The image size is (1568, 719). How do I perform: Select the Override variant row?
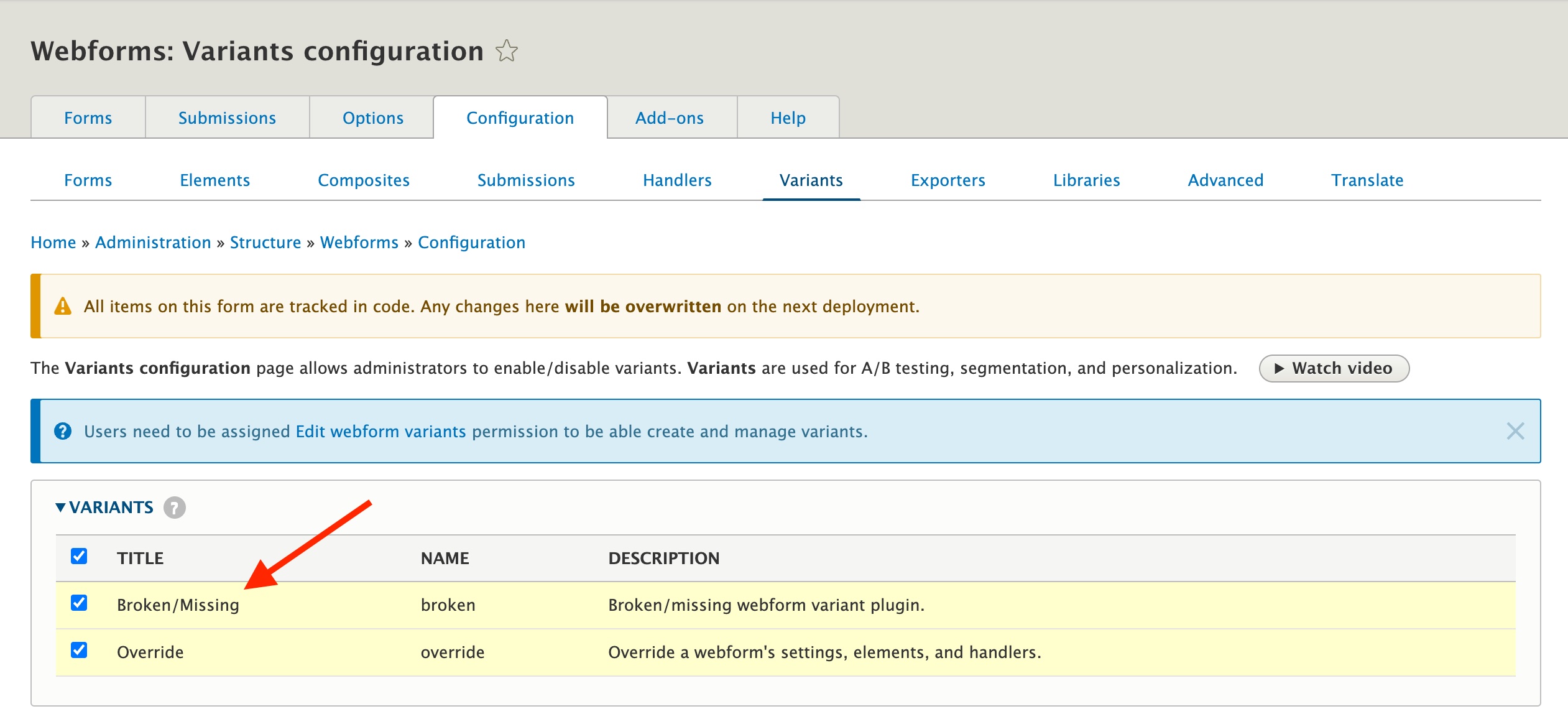150,652
